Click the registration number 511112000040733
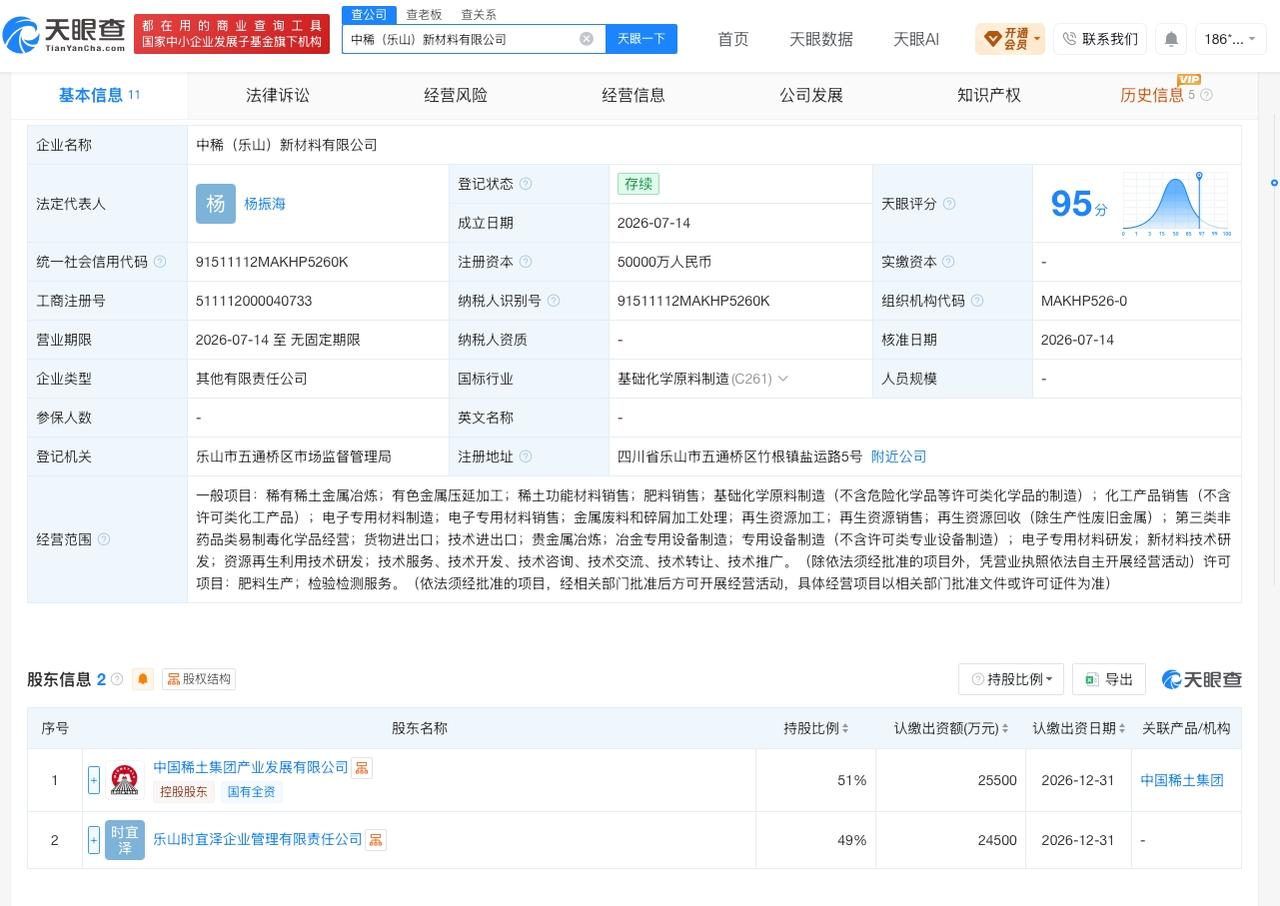The width and height of the screenshot is (1280, 906). [254, 301]
